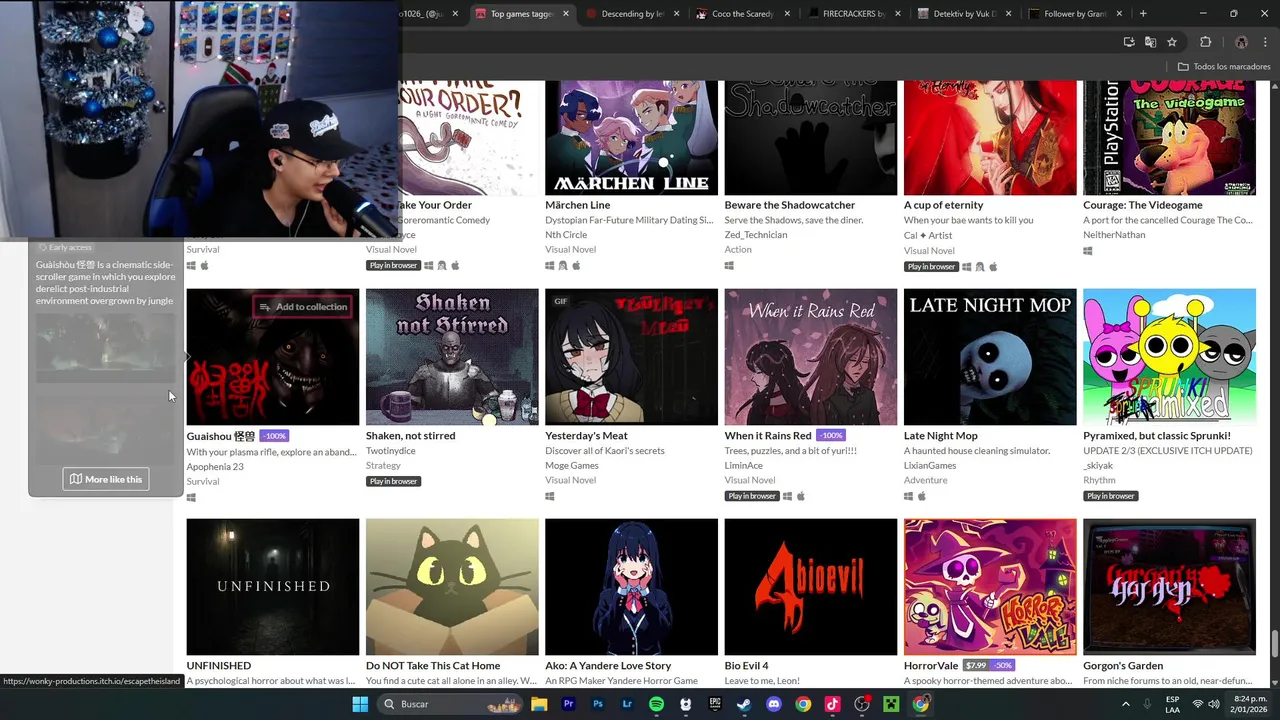Open the UNFINISHED game thumbnail
This screenshot has height=720, width=1280.
point(273,587)
